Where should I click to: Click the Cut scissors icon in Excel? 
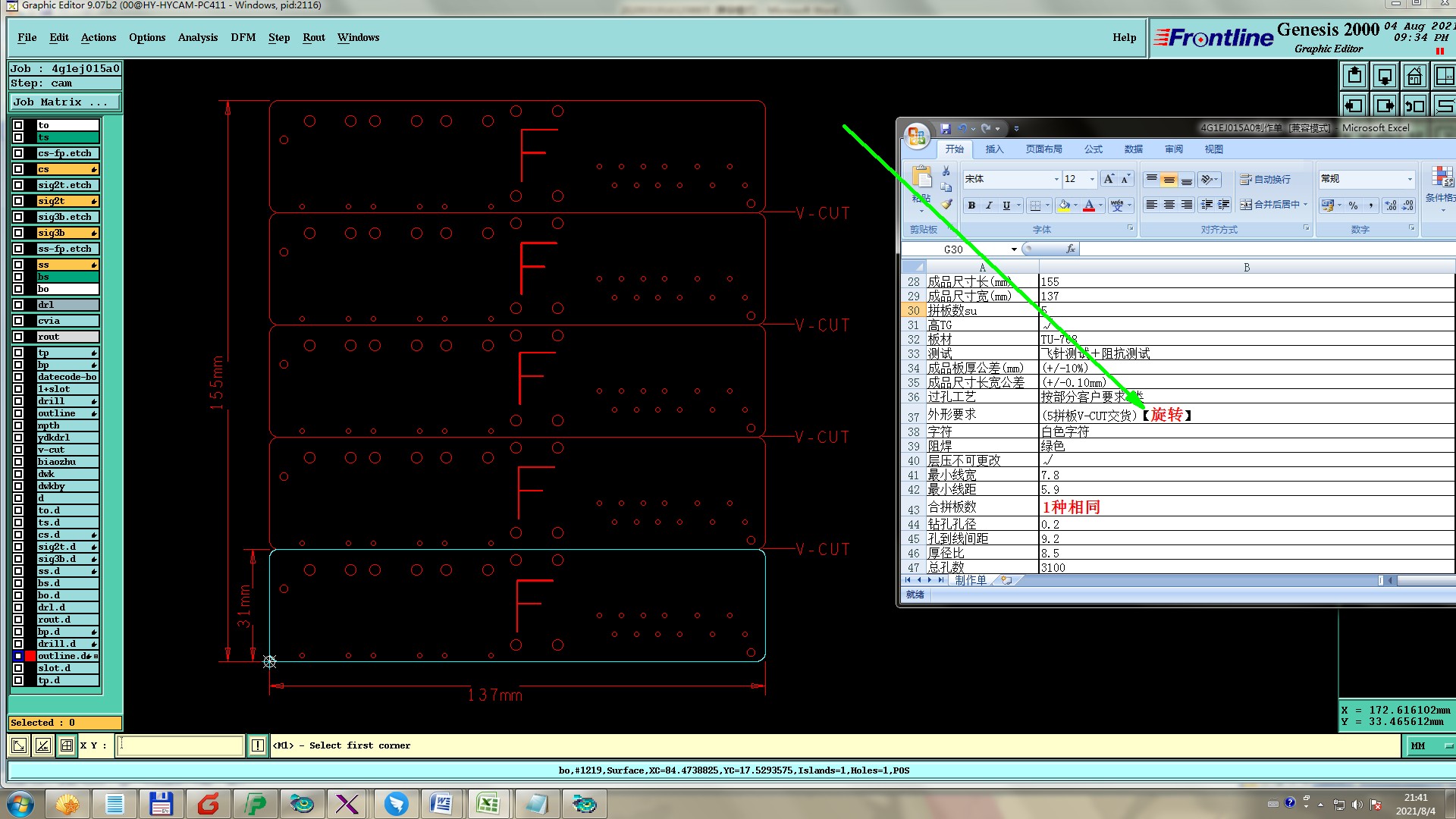point(946,171)
